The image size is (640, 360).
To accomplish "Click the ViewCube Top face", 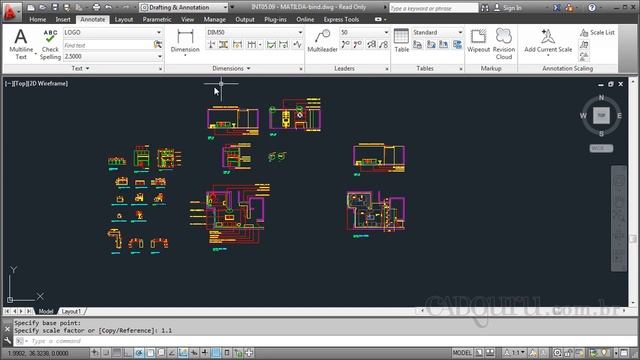I will coord(601,115).
